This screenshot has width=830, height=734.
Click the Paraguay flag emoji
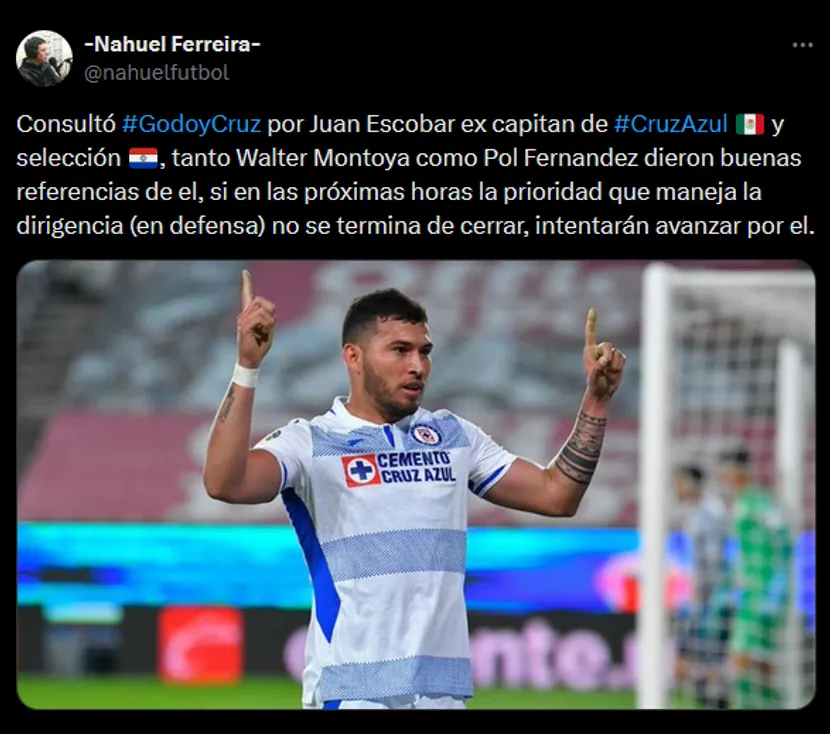143,158
